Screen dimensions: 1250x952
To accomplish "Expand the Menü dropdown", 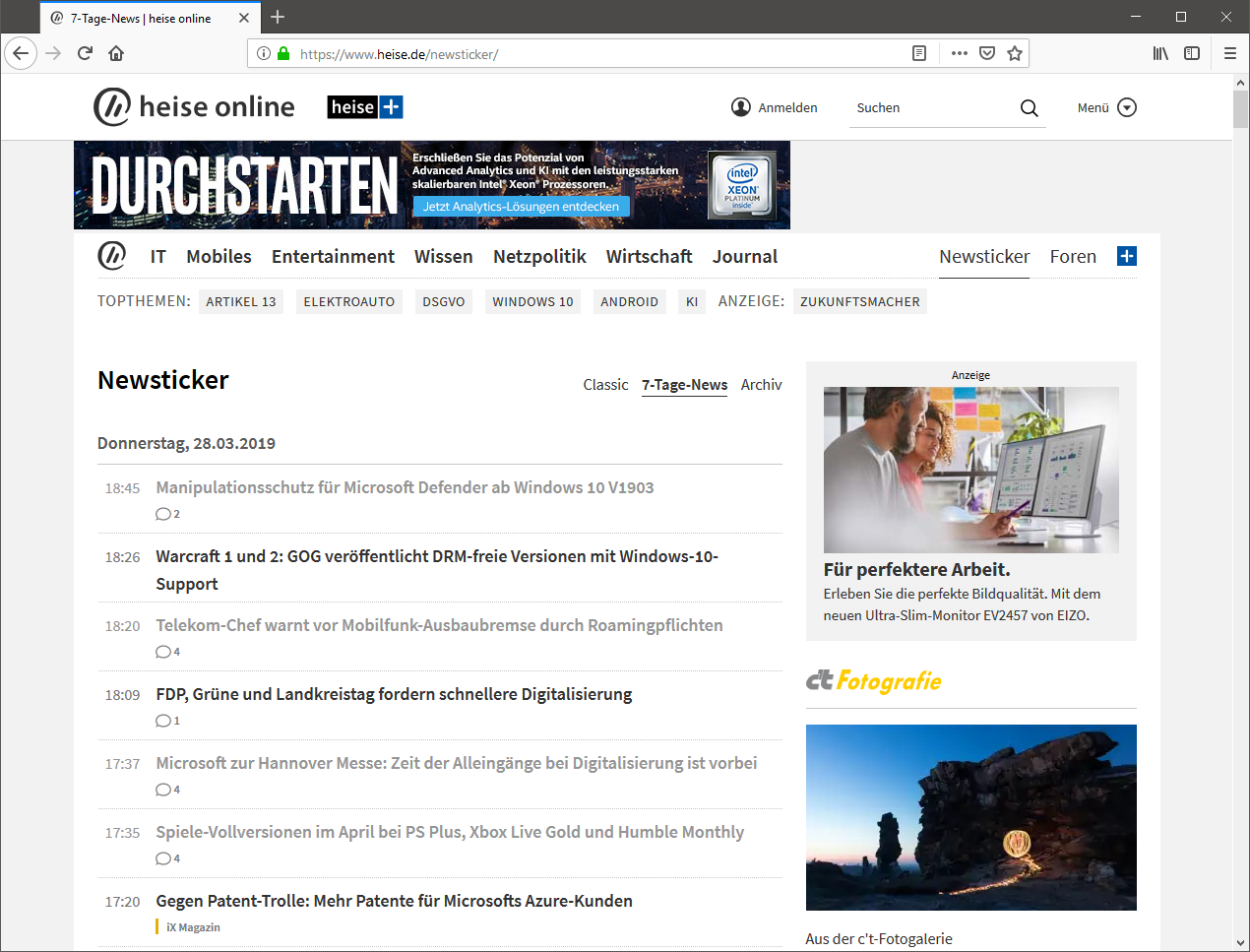I will [x=1106, y=107].
